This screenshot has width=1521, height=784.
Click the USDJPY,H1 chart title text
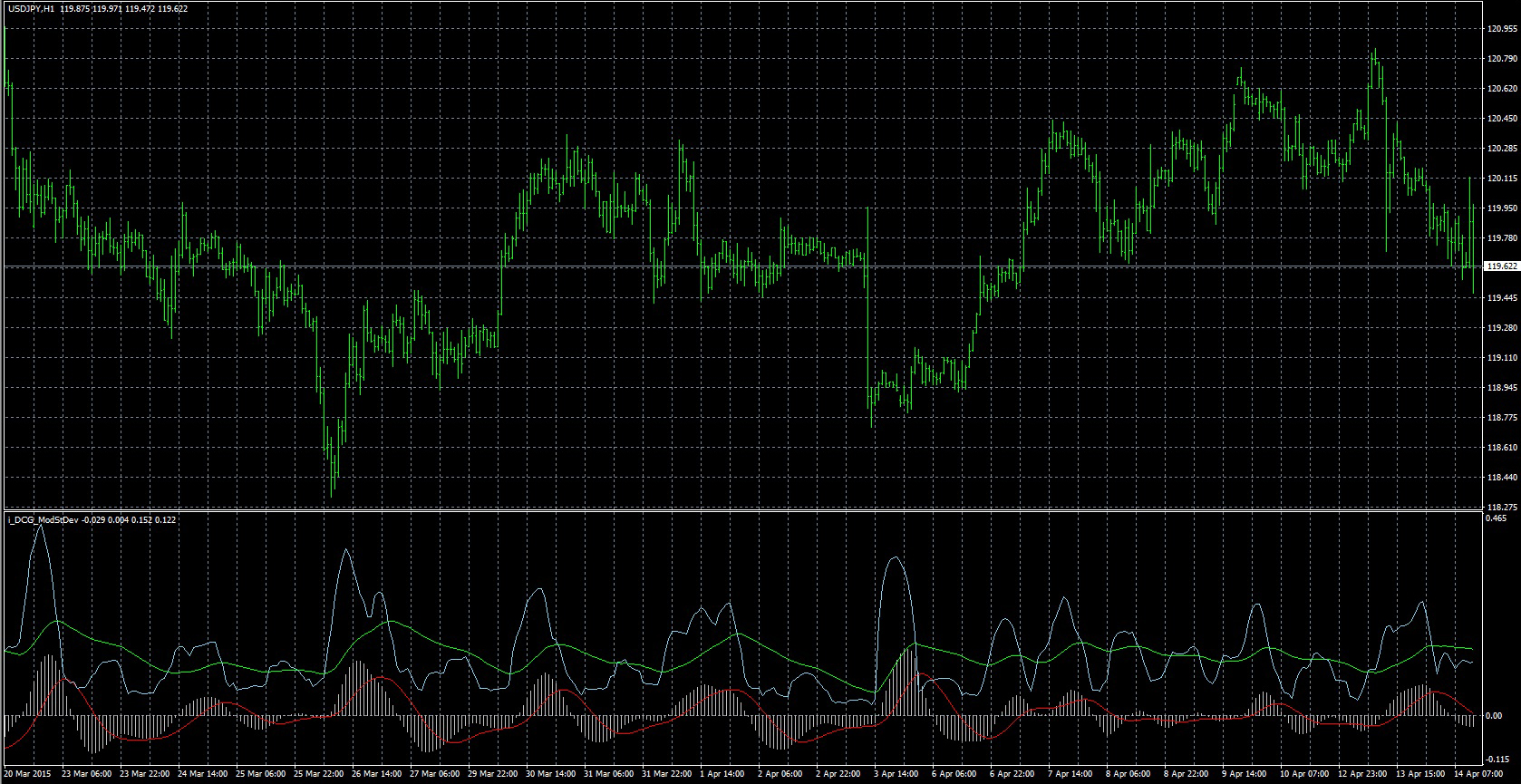[x=31, y=9]
